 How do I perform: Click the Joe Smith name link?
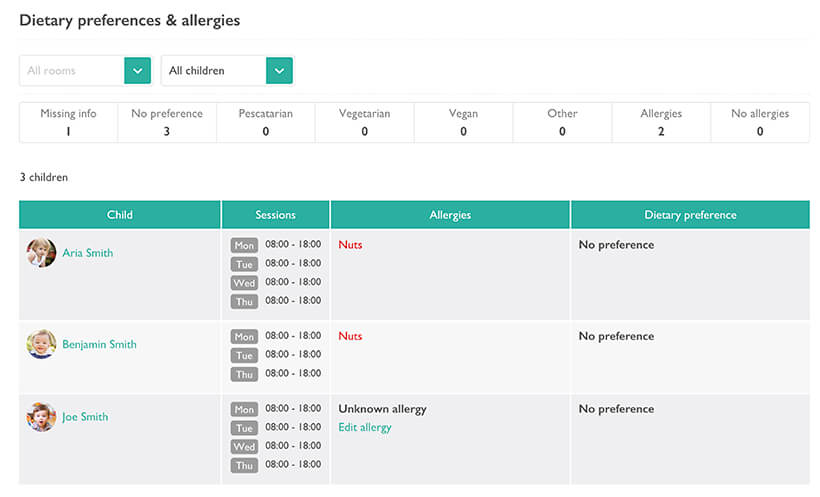(85, 417)
